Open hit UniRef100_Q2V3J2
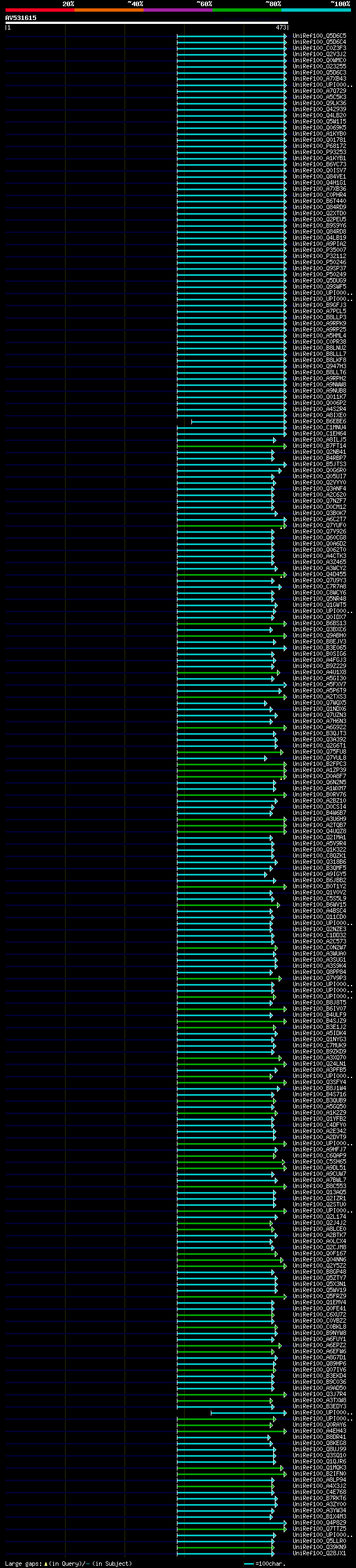Screen dimensions: 356x1568 (x=319, y=54)
